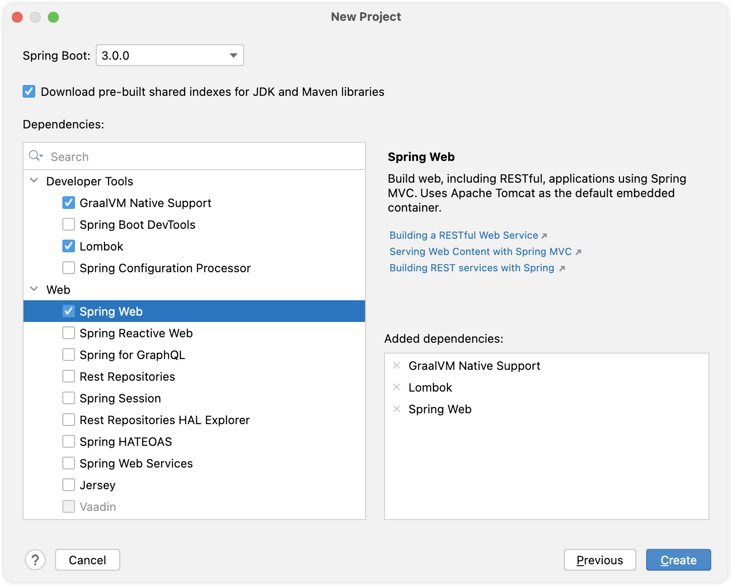This screenshot has width=732, height=586.
Task: Enable Spring Web Services checkbox
Action: (x=69, y=463)
